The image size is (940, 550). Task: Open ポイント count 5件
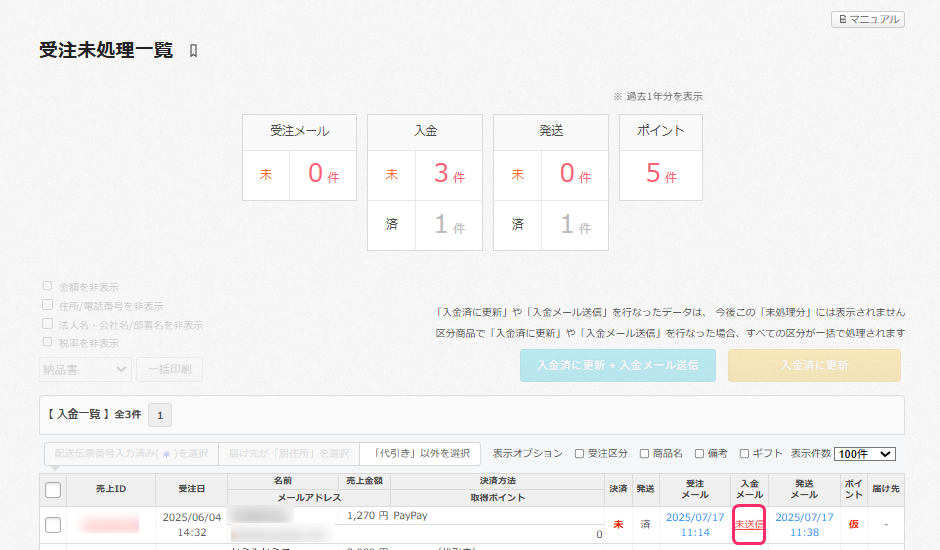(x=660, y=175)
